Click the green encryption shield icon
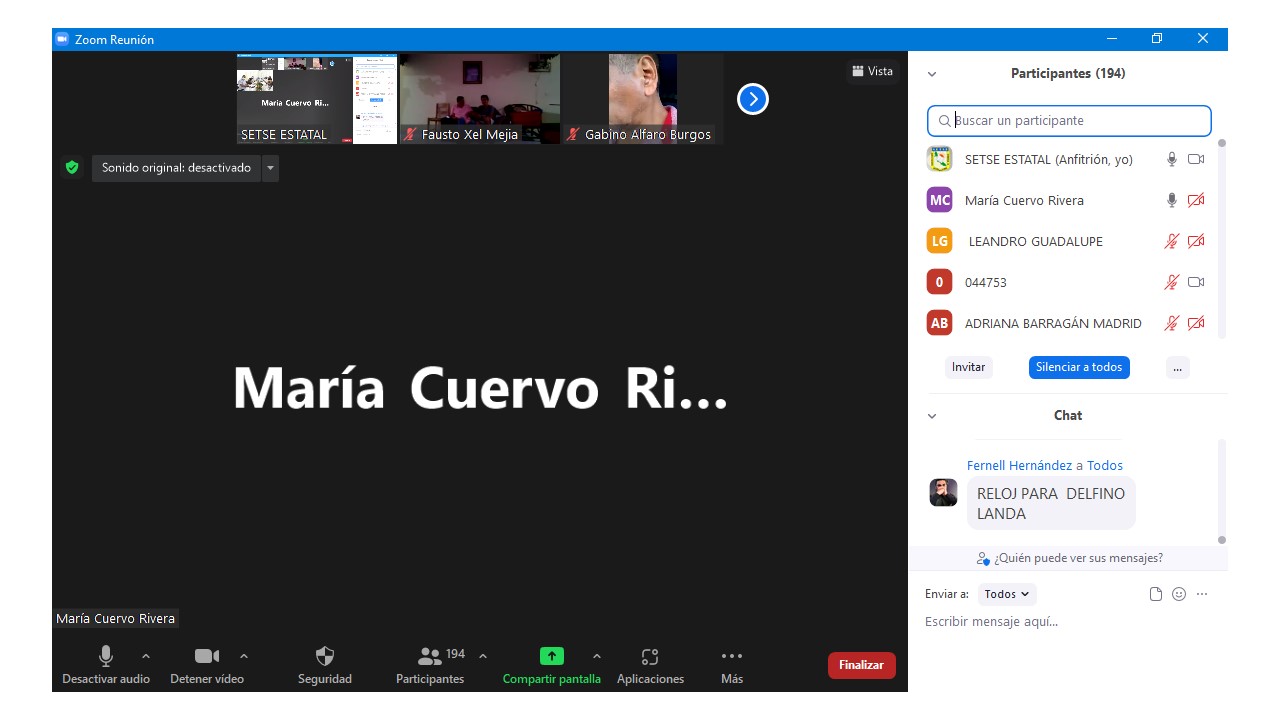The width and height of the screenshot is (1280, 720). coord(72,168)
